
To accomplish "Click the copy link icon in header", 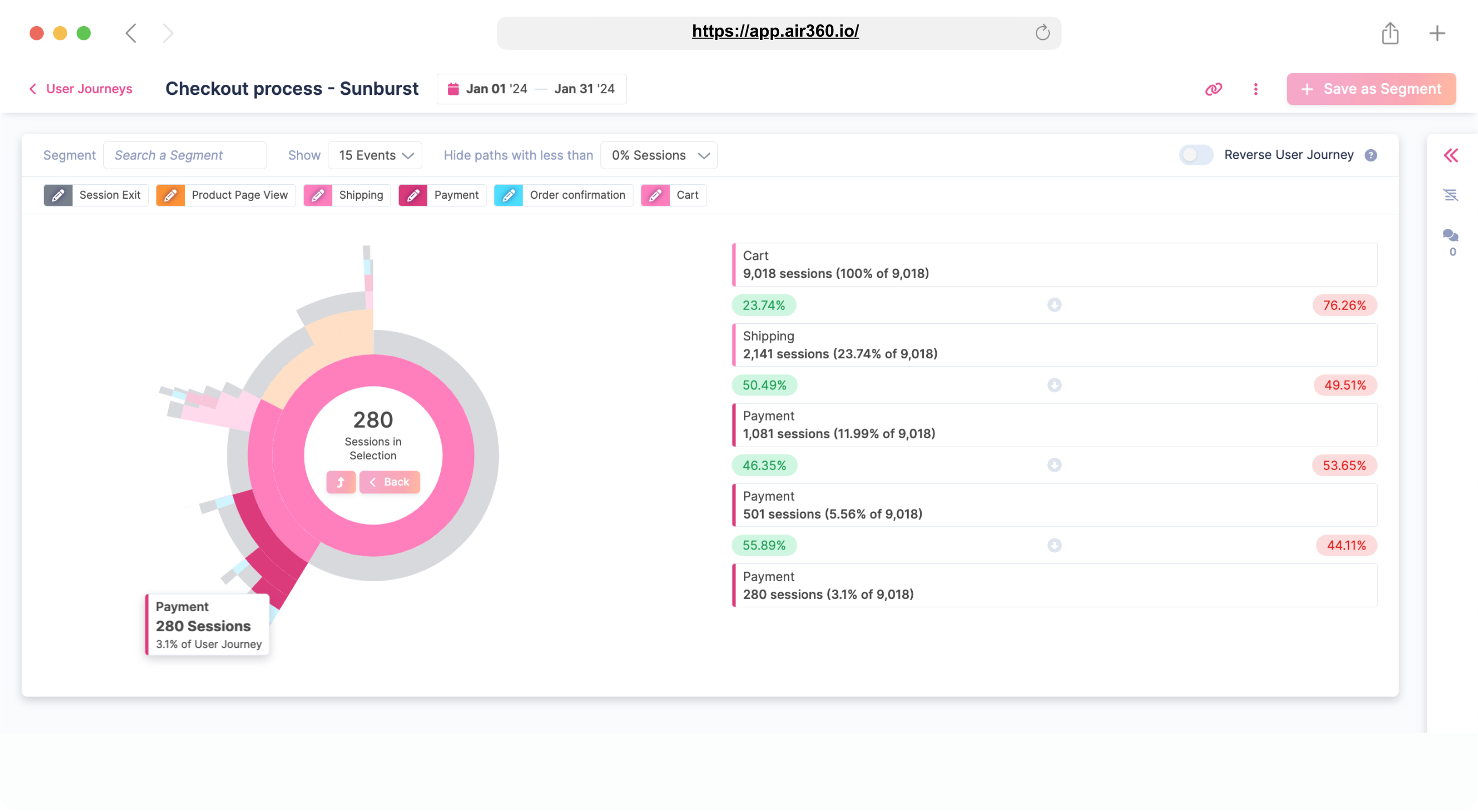I will (x=1213, y=89).
